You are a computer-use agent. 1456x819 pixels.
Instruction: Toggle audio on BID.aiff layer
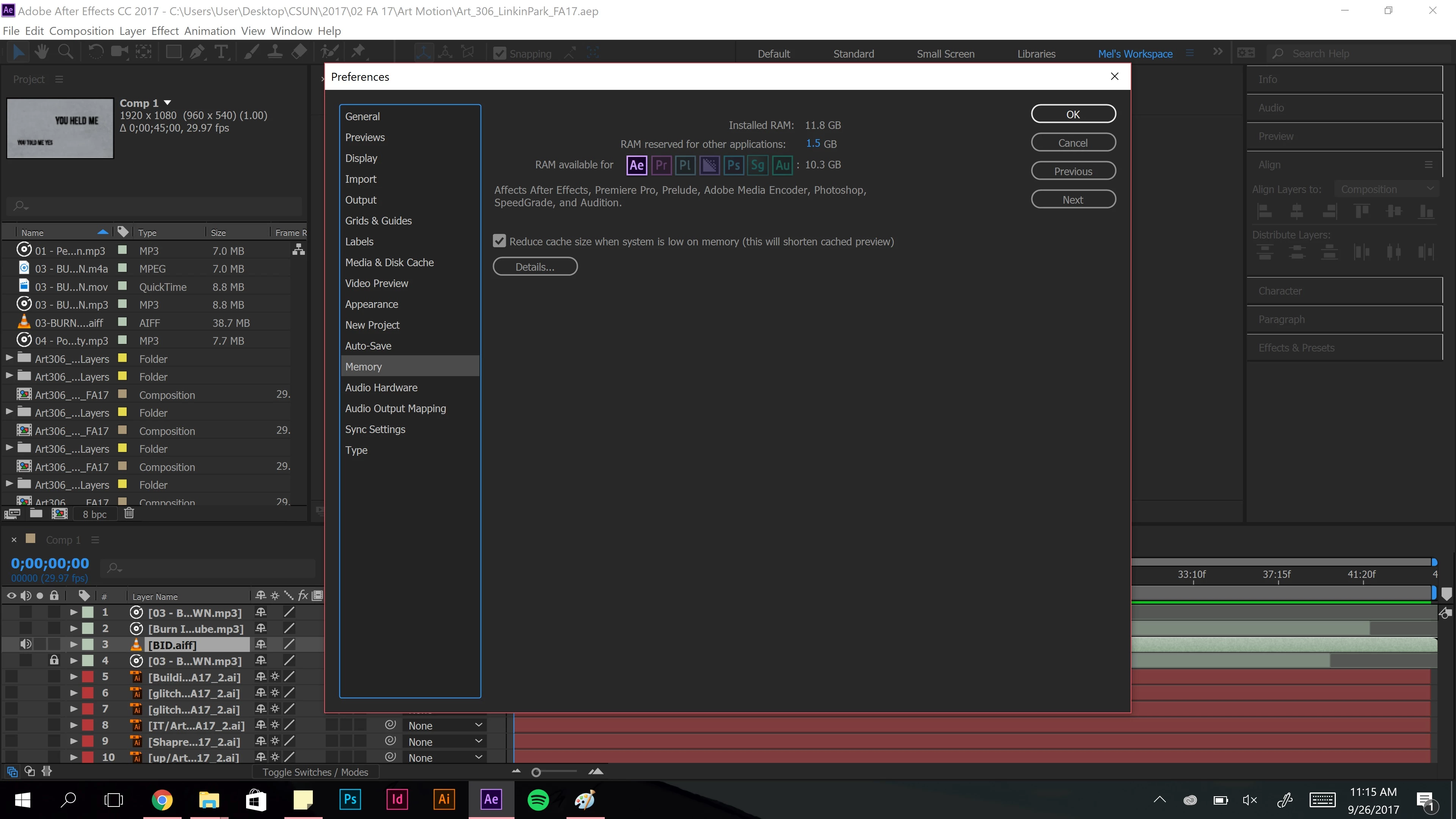[25, 644]
